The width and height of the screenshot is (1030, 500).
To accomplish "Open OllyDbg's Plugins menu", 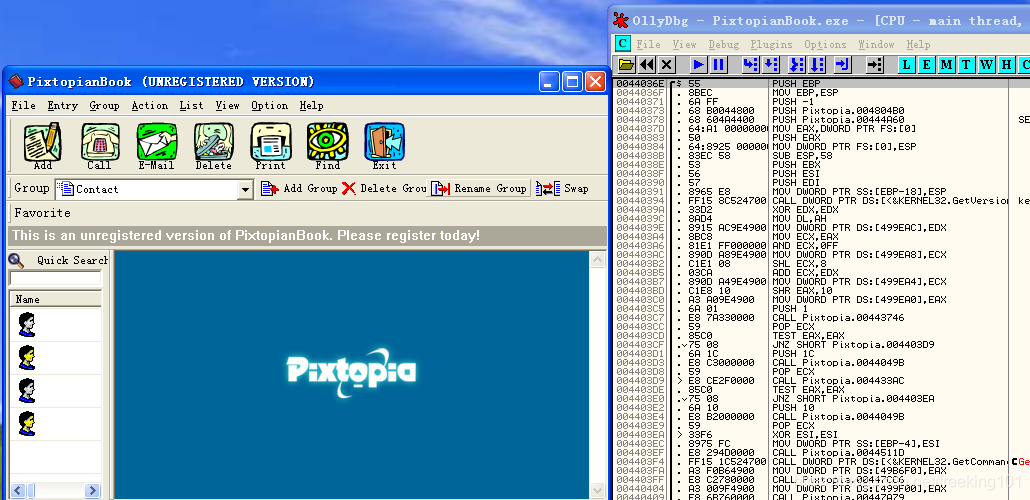I will [771, 44].
